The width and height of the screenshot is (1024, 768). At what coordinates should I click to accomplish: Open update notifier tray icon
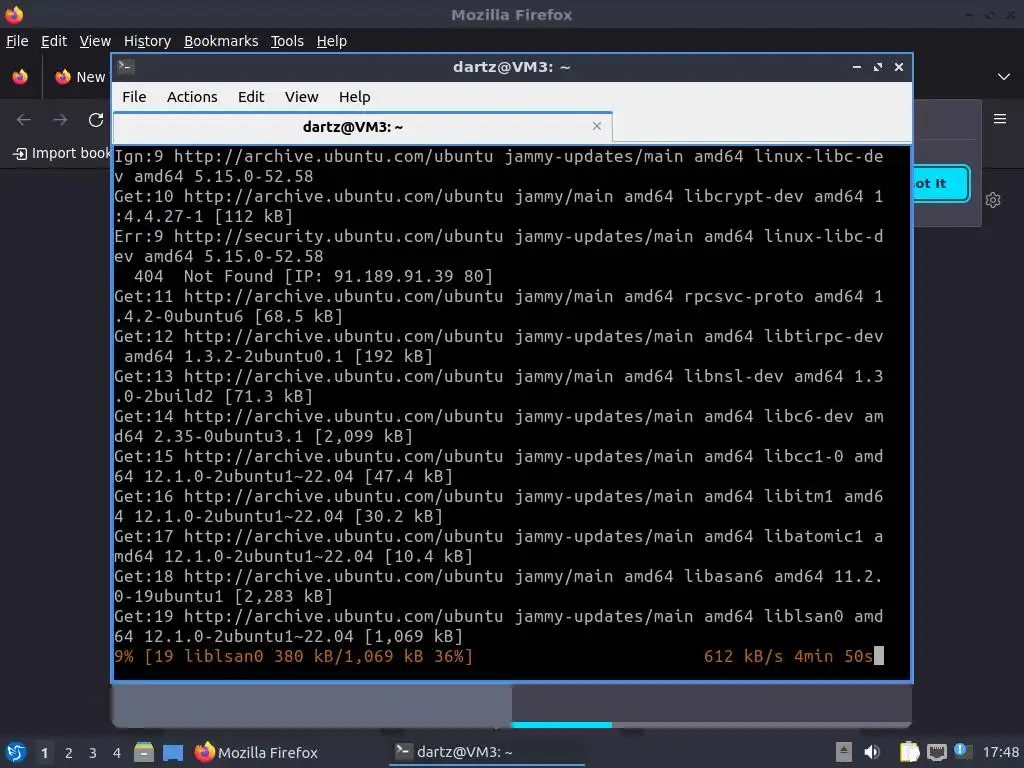point(962,751)
